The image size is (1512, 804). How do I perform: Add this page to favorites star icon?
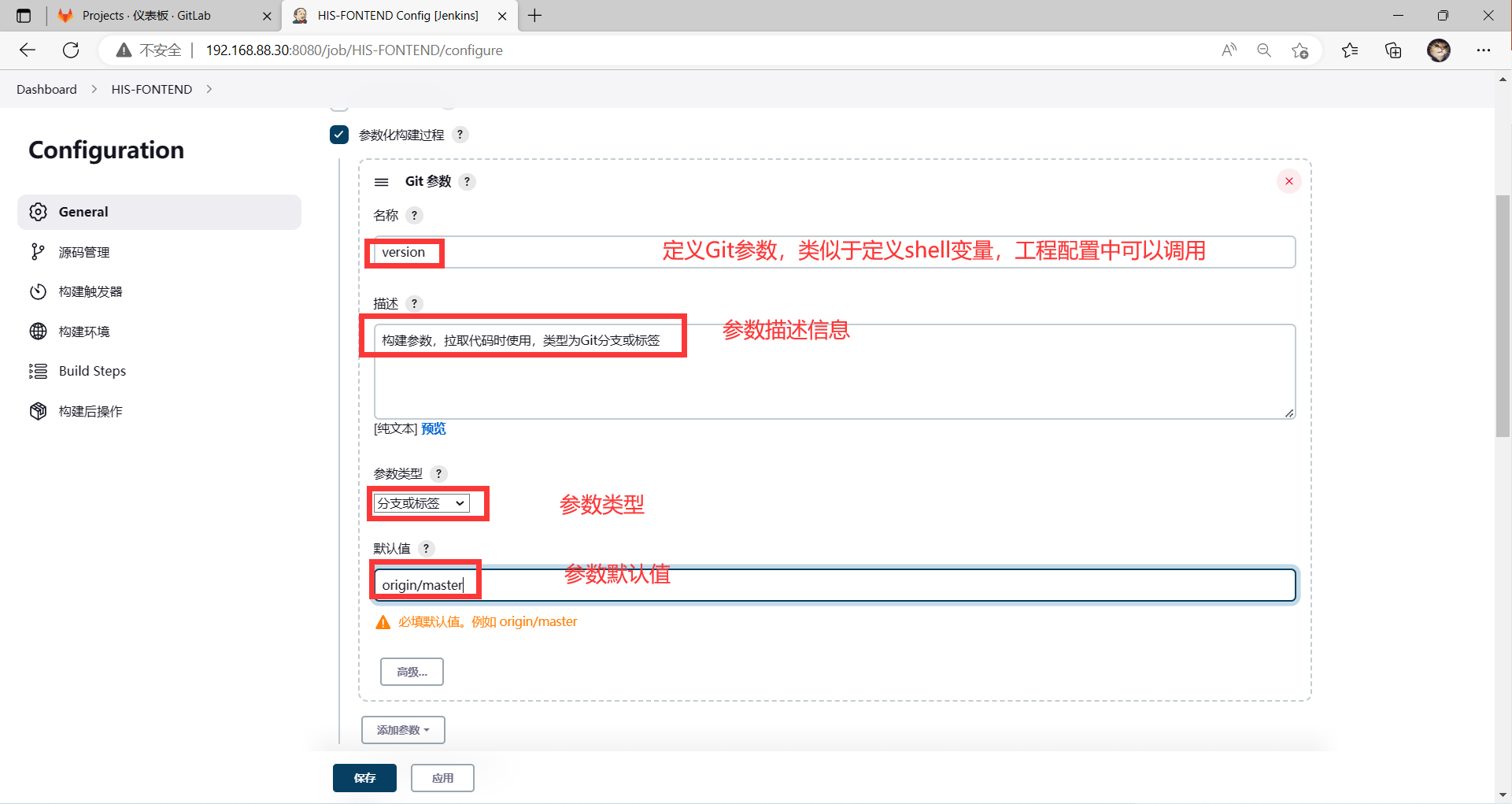click(1299, 50)
